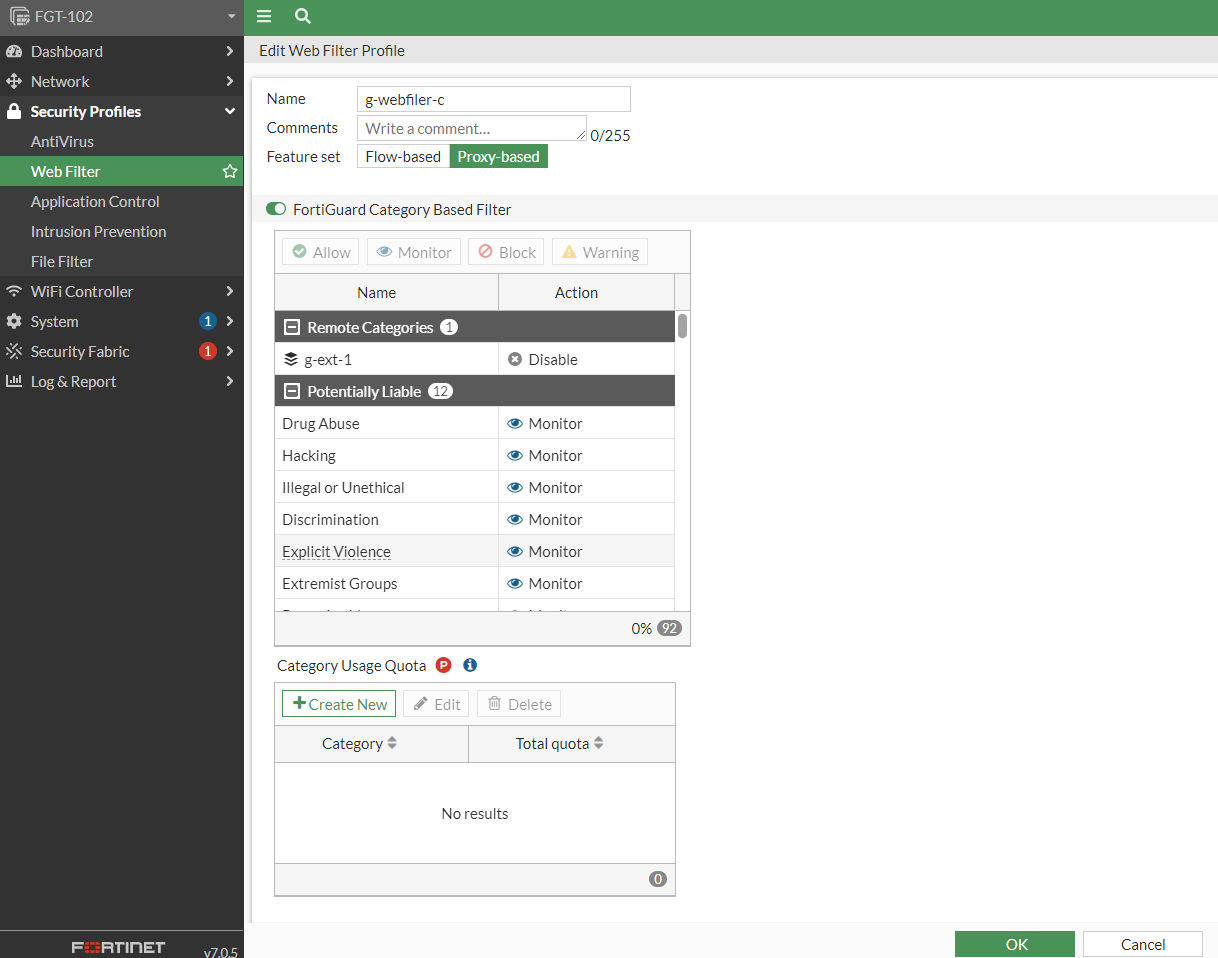Screen dimensions: 1218x958
Task: Click the Allow action button
Action: [321, 252]
